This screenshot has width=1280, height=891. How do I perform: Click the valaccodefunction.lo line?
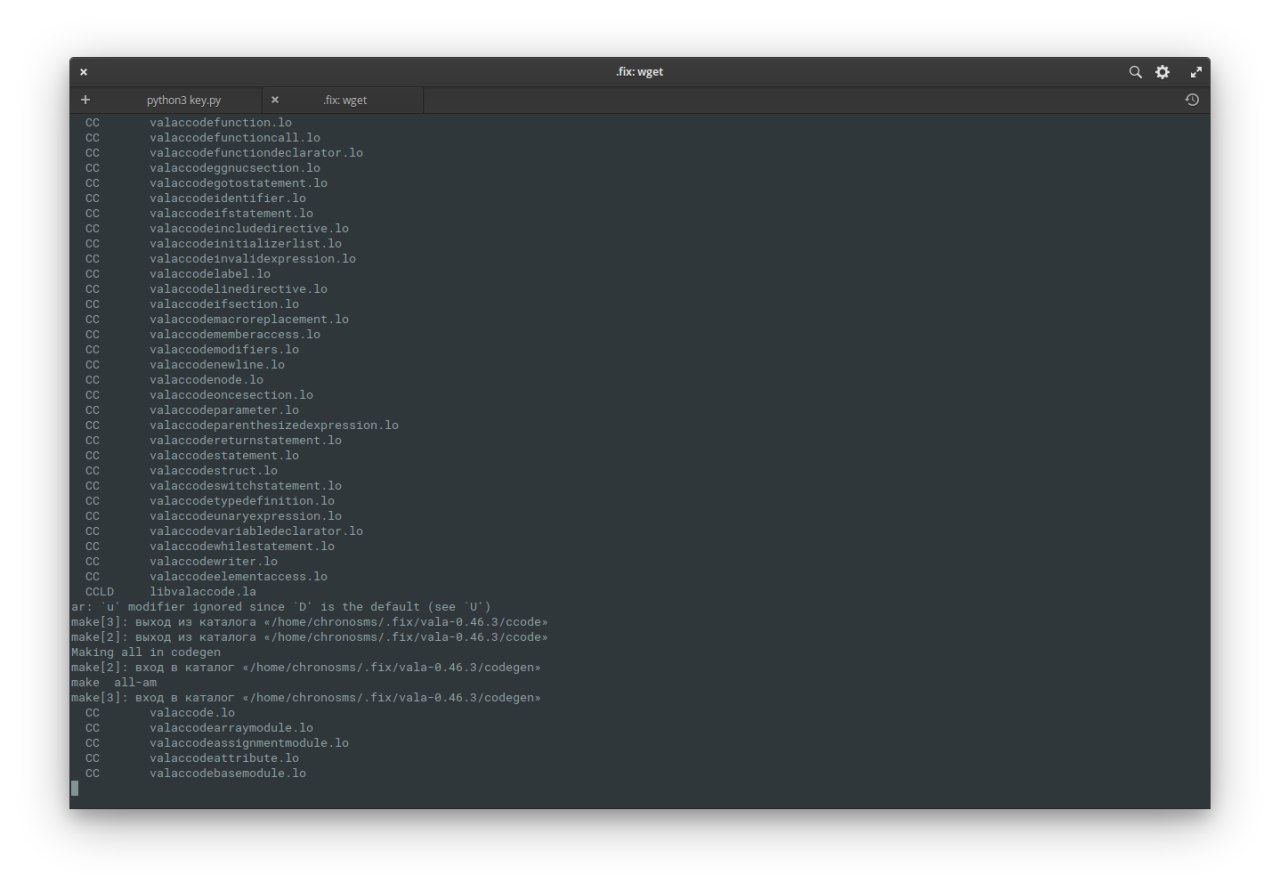click(189, 122)
